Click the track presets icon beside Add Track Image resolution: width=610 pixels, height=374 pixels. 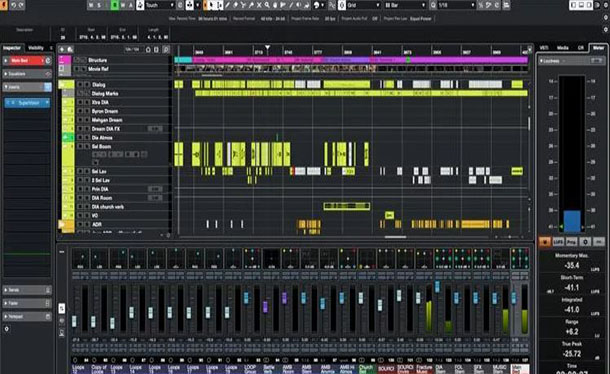pos(70,49)
